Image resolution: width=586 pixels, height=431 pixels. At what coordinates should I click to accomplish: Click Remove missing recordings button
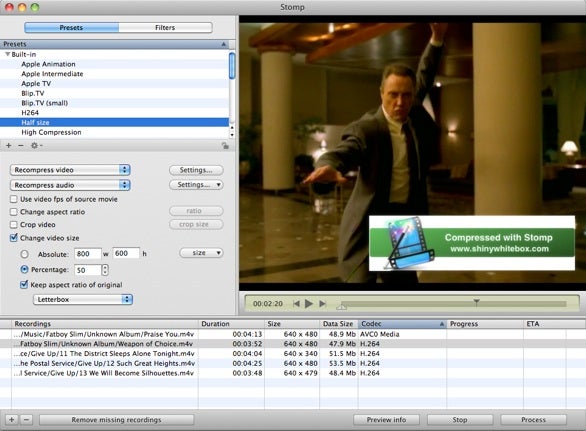point(117,420)
